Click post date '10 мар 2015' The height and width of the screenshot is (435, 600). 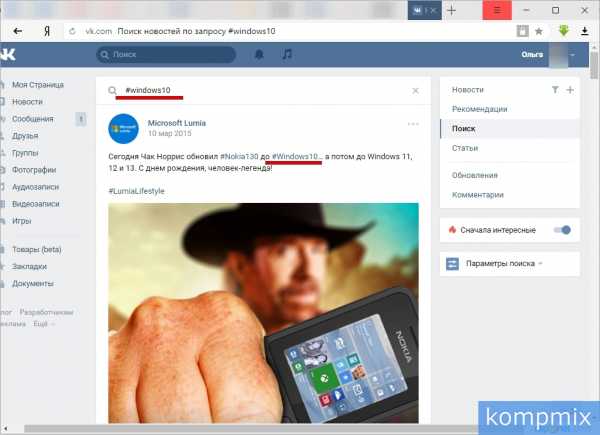pyautogui.click(x=170, y=134)
